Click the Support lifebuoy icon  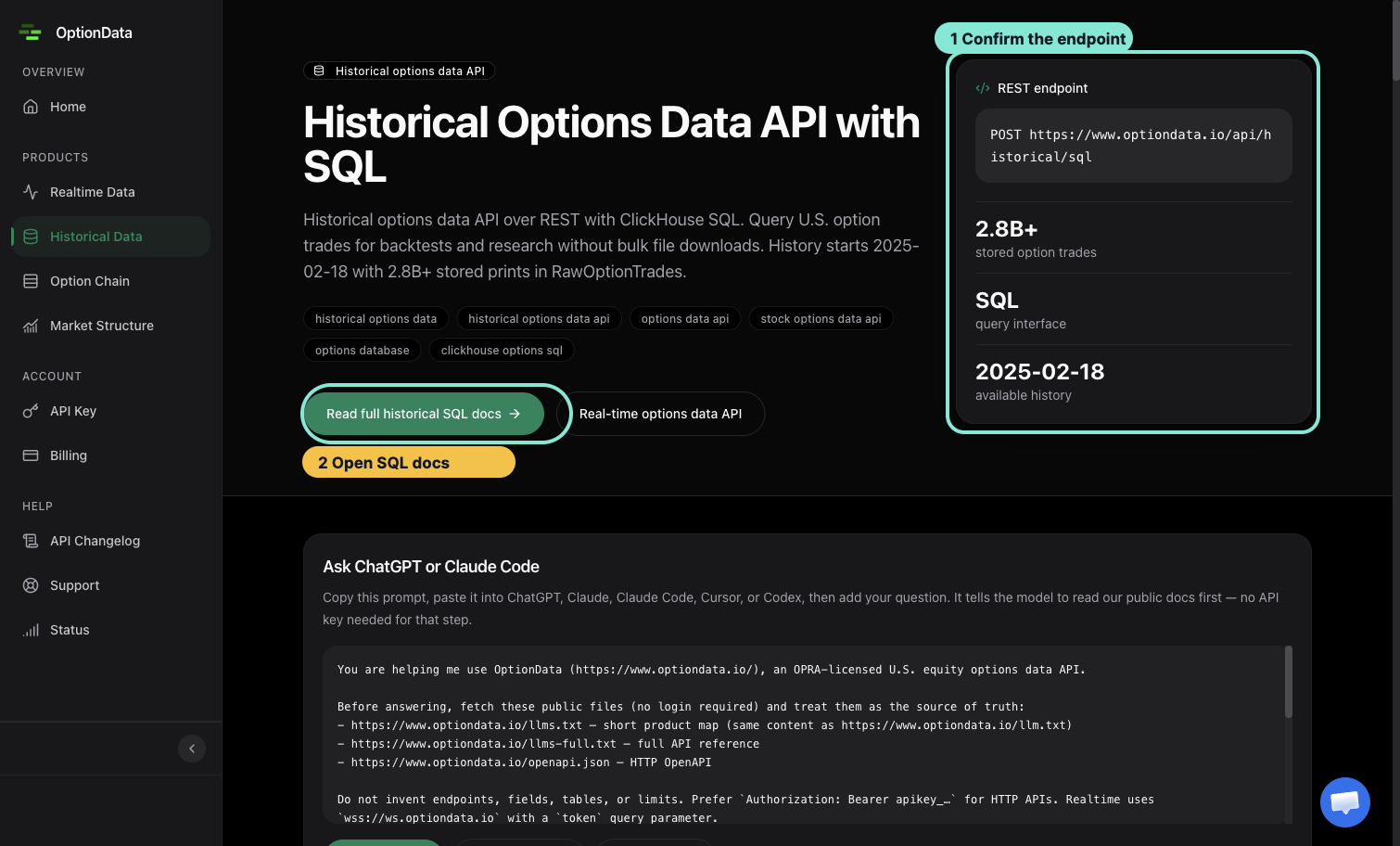(x=31, y=585)
